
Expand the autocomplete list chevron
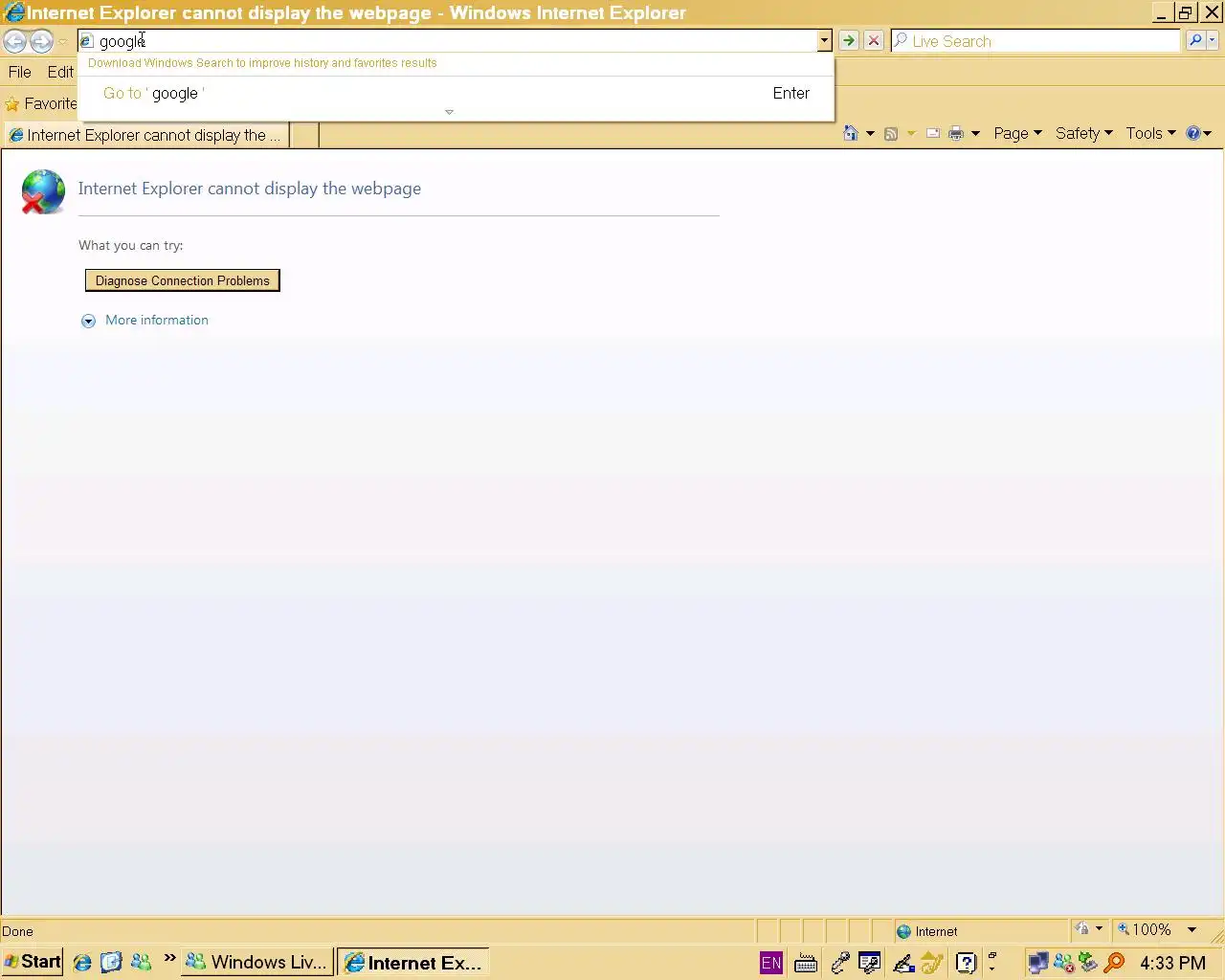click(x=449, y=112)
